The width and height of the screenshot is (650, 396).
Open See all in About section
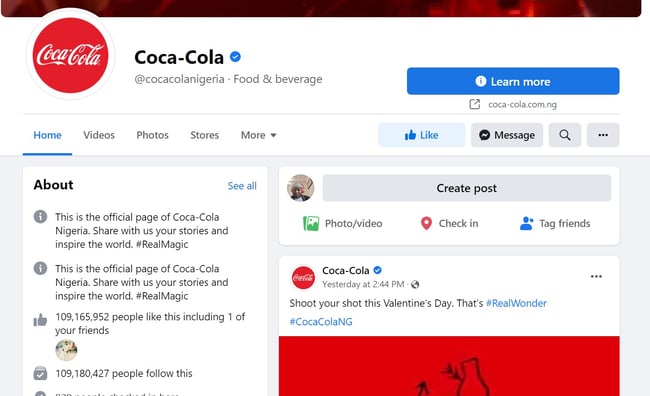click(242, 186)
